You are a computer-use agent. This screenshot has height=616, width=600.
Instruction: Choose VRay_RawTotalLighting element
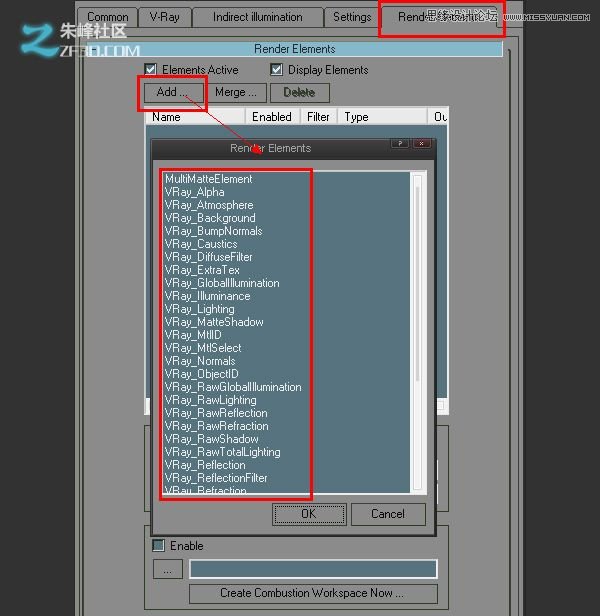222,452
